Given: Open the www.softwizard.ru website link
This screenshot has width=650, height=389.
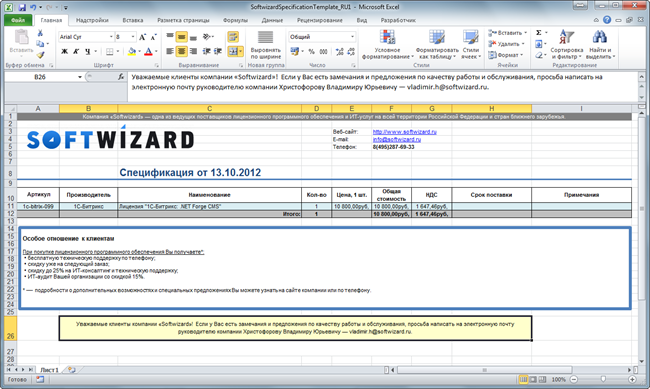Looking at the screenshot, I should point(405,131).
